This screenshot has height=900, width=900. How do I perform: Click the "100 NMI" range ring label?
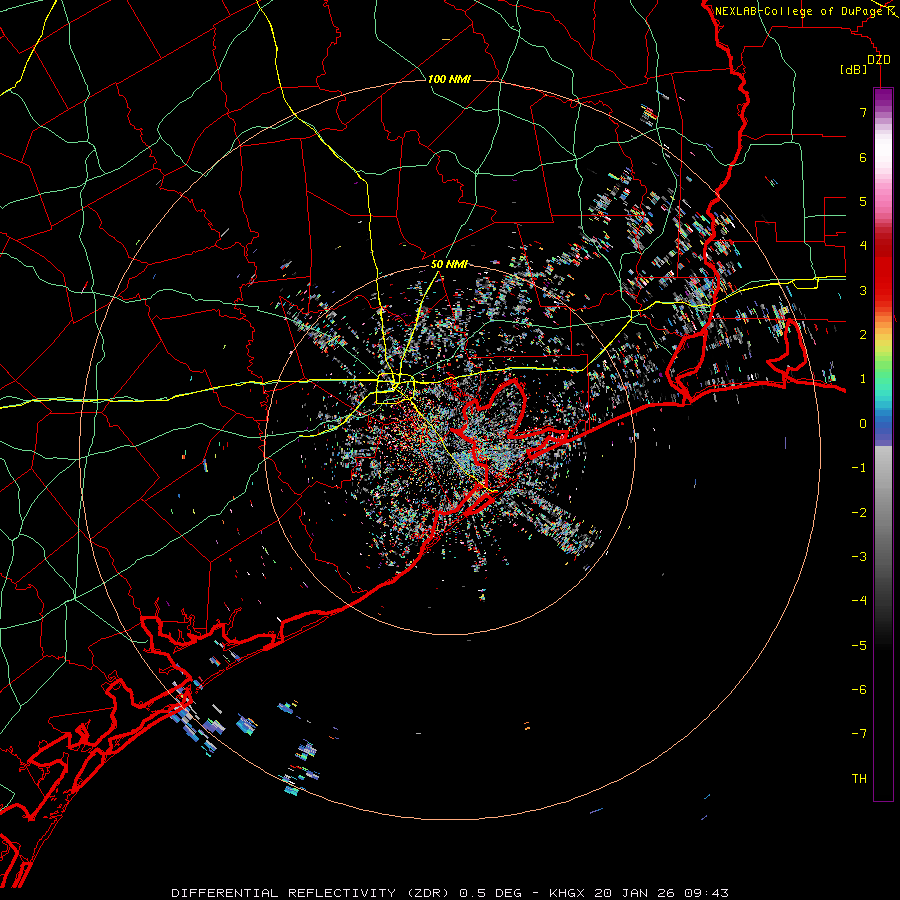(449, 79)
